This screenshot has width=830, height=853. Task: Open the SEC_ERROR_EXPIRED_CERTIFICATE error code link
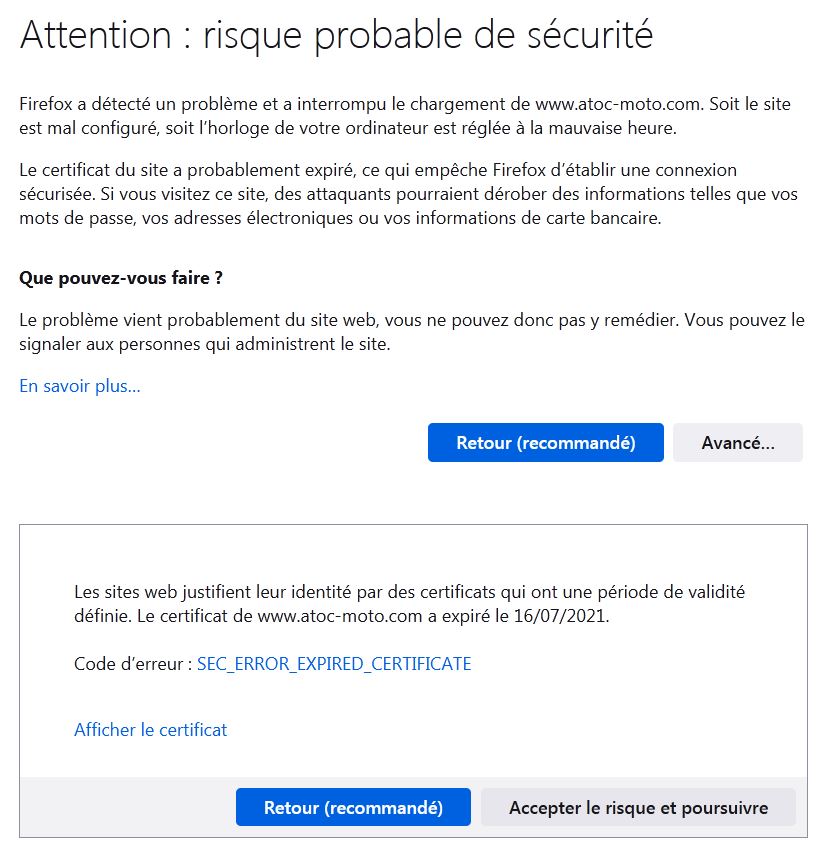pos(334,664)
